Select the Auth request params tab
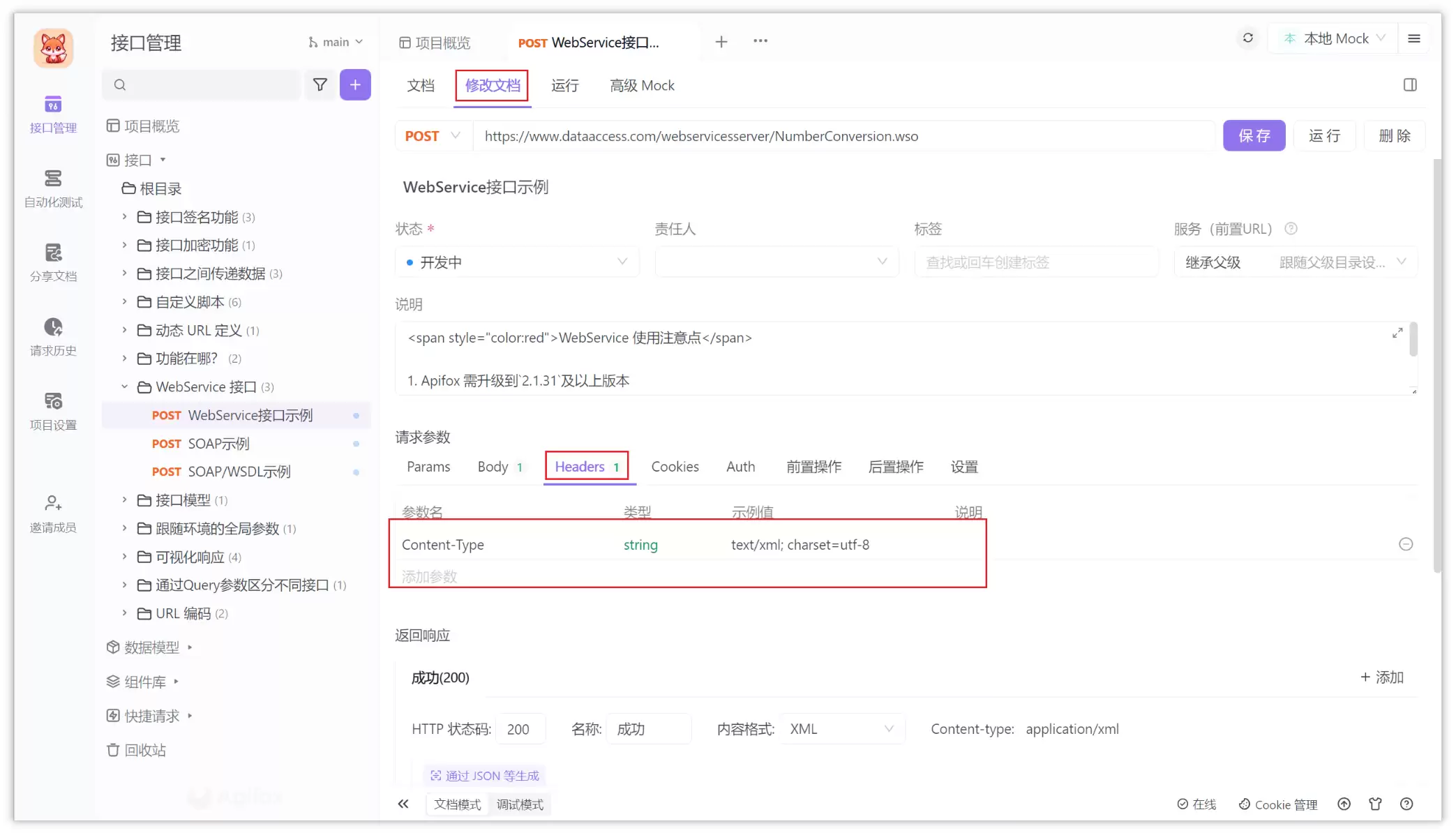 click(740, 467)
